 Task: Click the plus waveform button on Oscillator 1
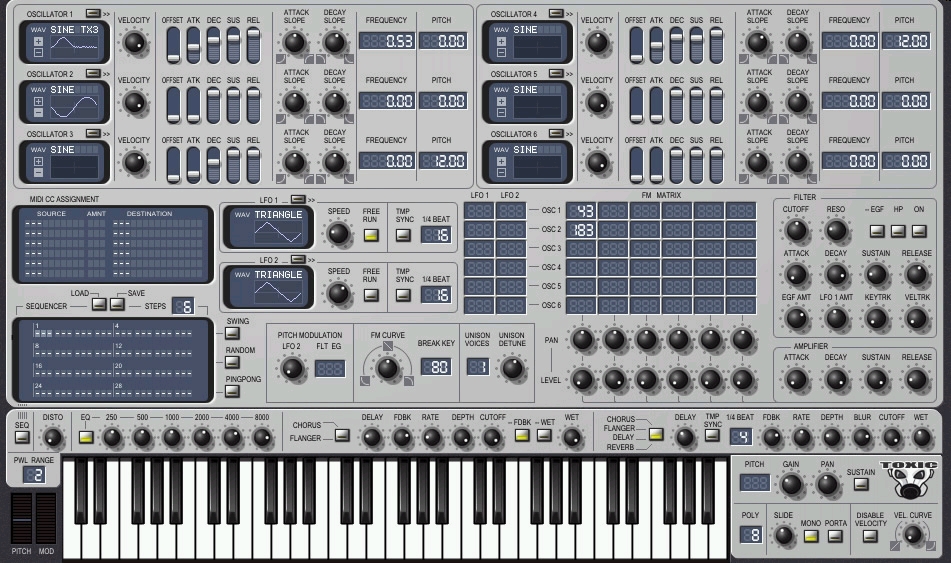[x=38, y=41]
